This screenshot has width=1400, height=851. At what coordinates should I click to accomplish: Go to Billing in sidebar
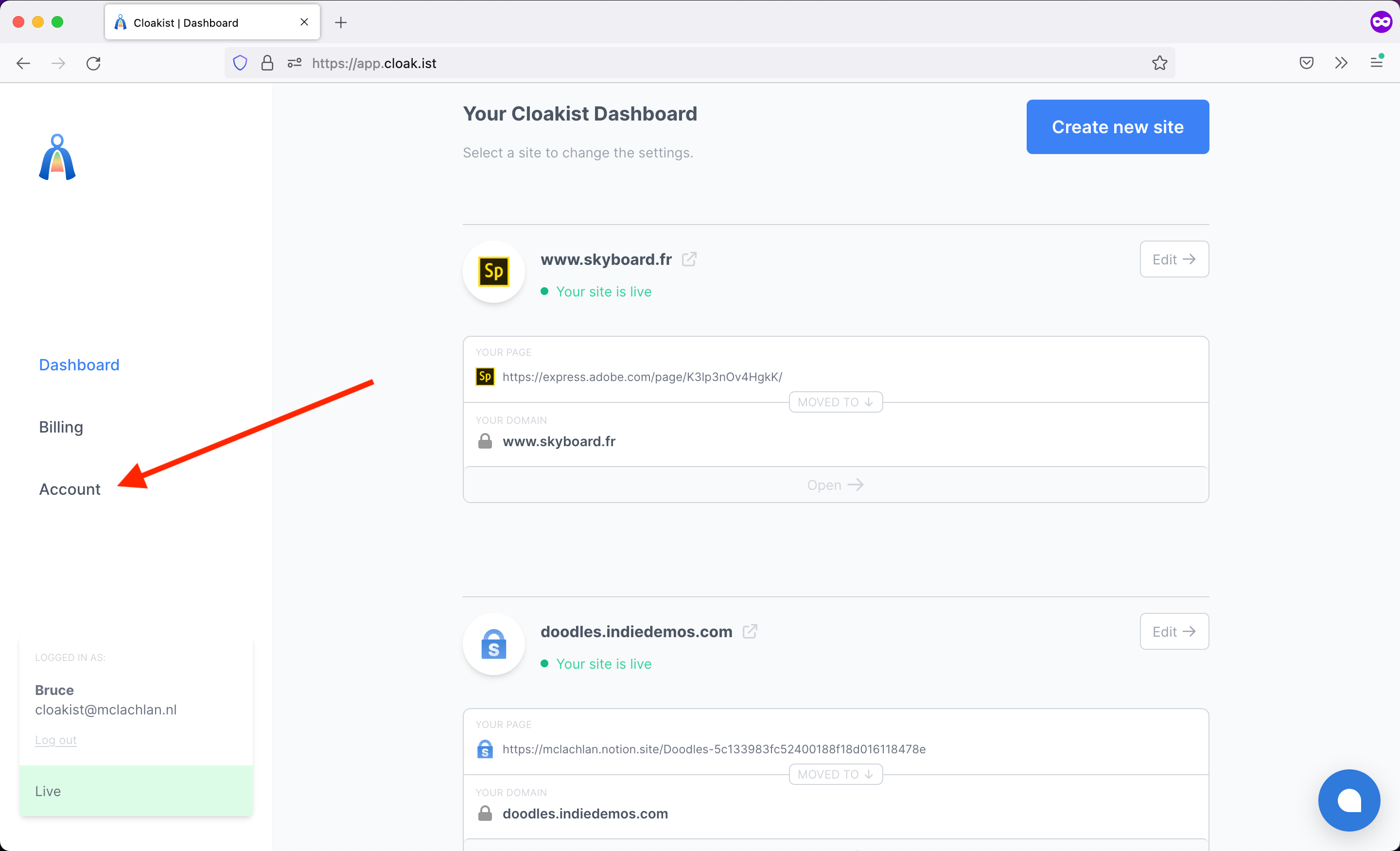pos(61,427)
